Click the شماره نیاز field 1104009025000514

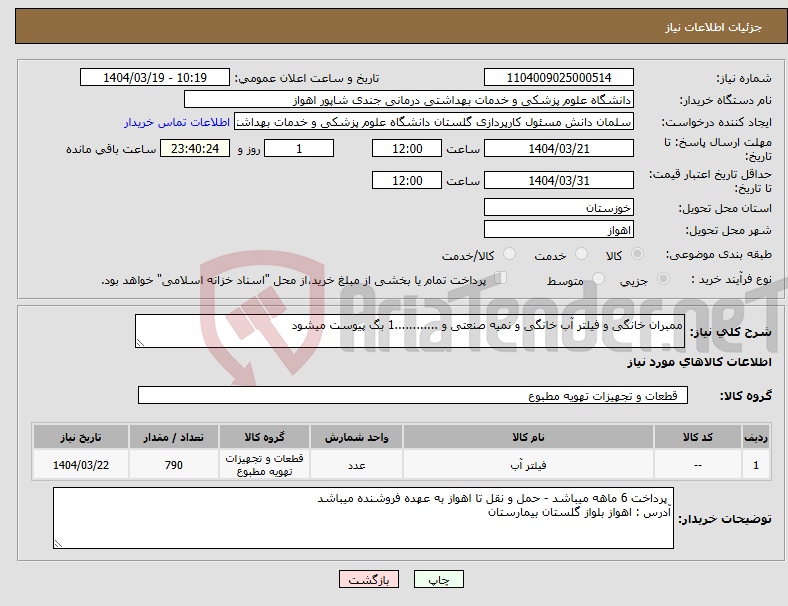[x=558, y=77]
